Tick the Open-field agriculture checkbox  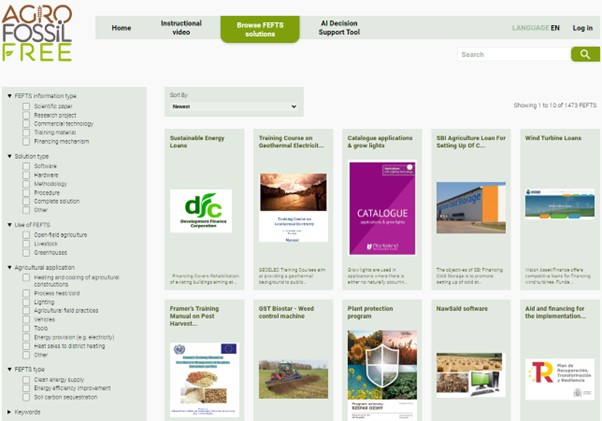point(26,235)
